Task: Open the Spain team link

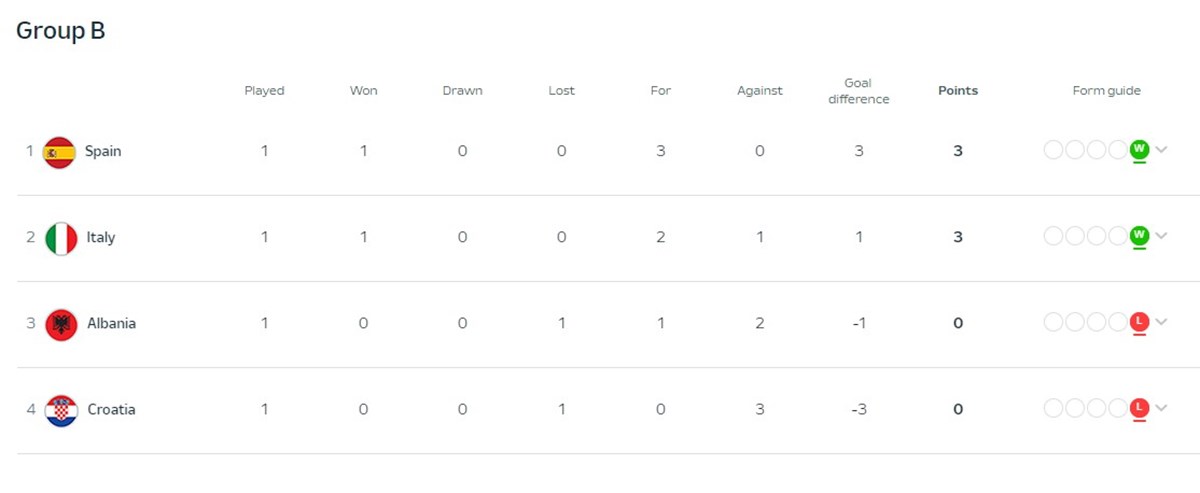Action: pos(103,152)
